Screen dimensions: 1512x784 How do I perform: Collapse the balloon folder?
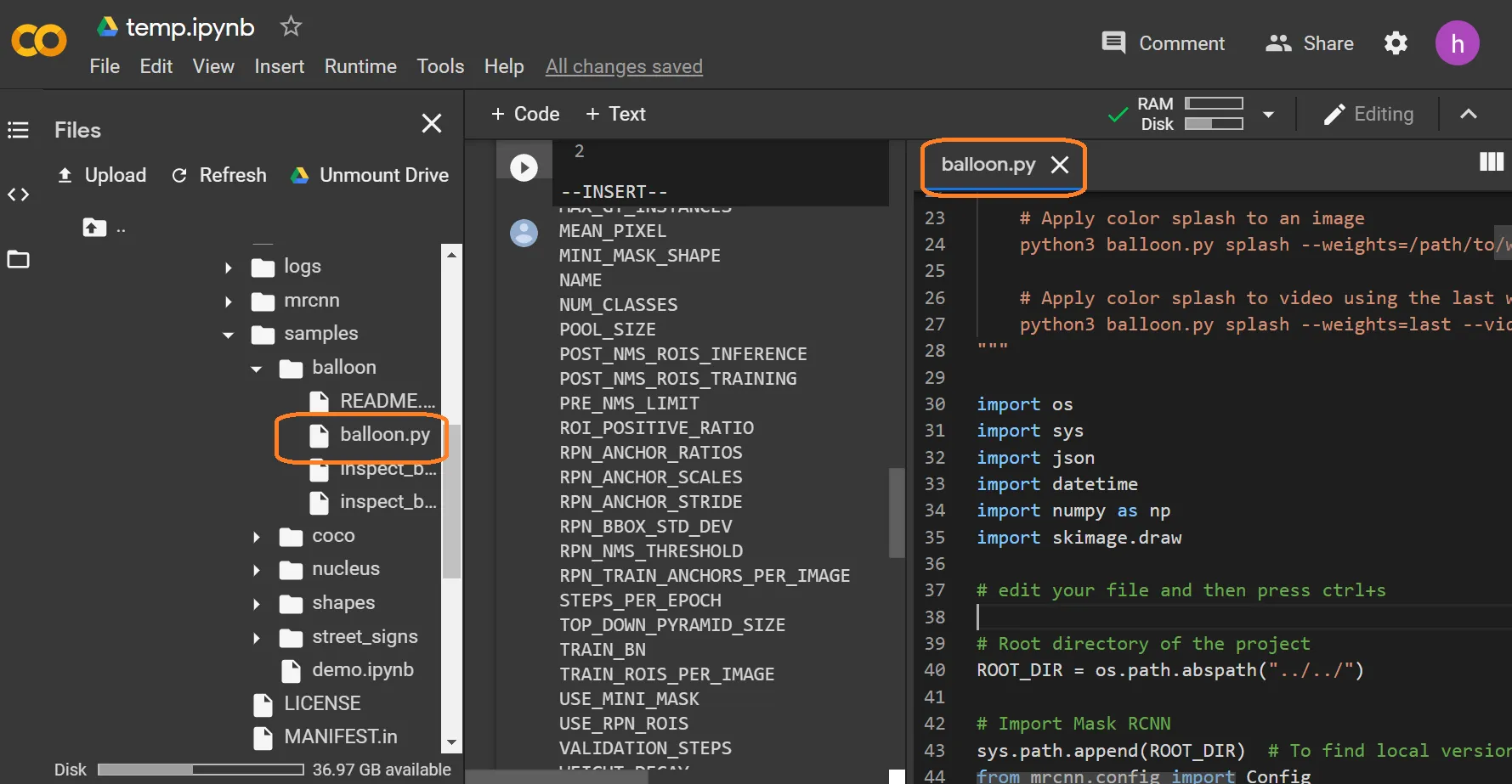tap(257, 368)
